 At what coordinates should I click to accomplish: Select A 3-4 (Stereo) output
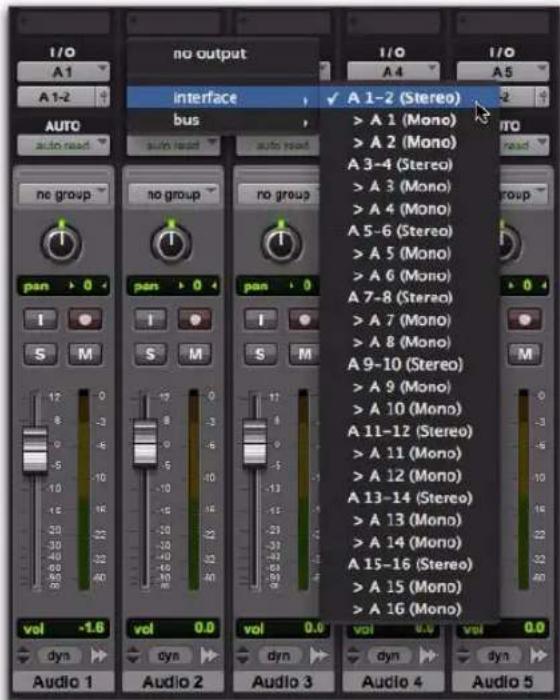409,164
